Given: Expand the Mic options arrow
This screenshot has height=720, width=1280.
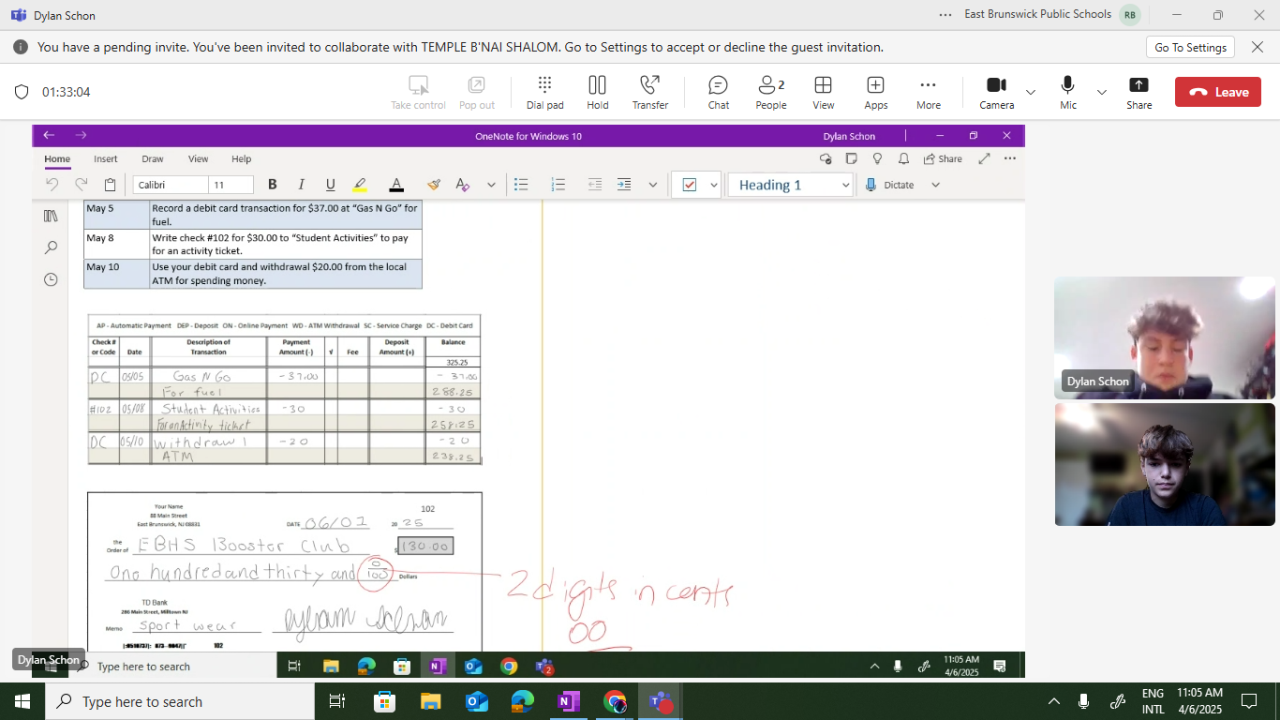Looking at the screenshot, I should tap(1101, 92).
